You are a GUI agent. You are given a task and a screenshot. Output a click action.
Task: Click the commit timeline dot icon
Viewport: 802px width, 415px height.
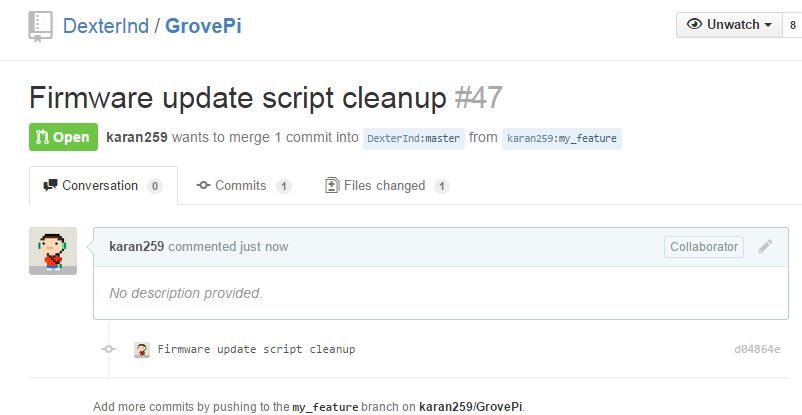(108, 349)
